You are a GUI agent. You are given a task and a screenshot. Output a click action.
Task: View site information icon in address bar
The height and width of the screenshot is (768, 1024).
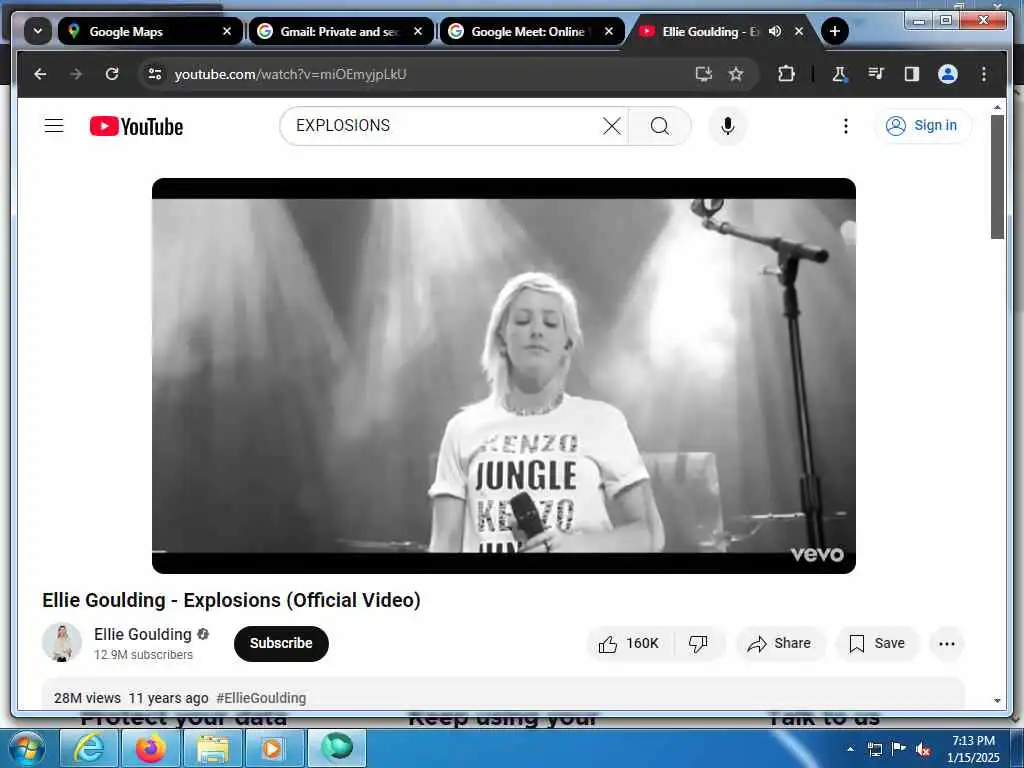pyautogui.click(x=155, y=74)
